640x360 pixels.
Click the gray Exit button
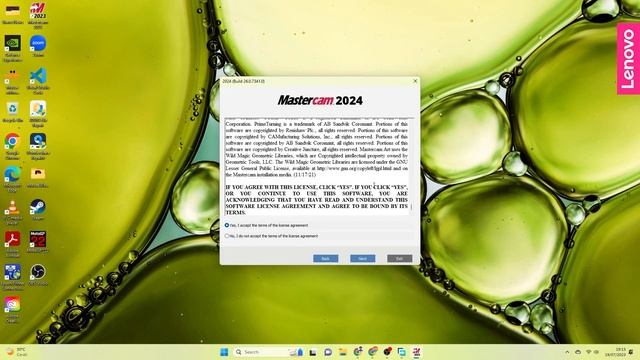400,258
